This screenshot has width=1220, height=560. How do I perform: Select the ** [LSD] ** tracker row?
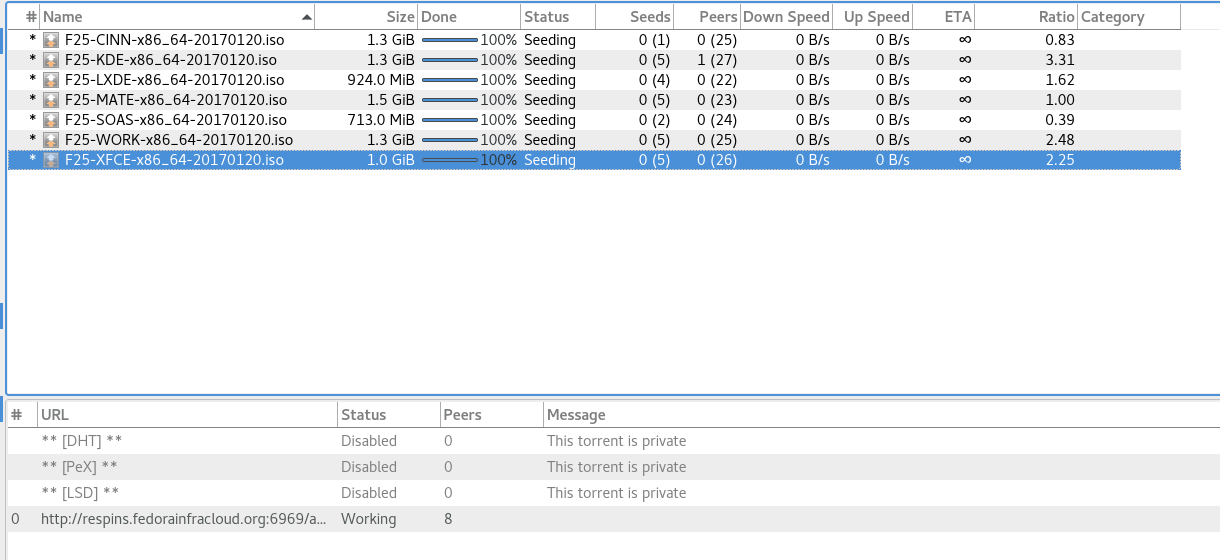pyautogui.click(x=613, y=493)
